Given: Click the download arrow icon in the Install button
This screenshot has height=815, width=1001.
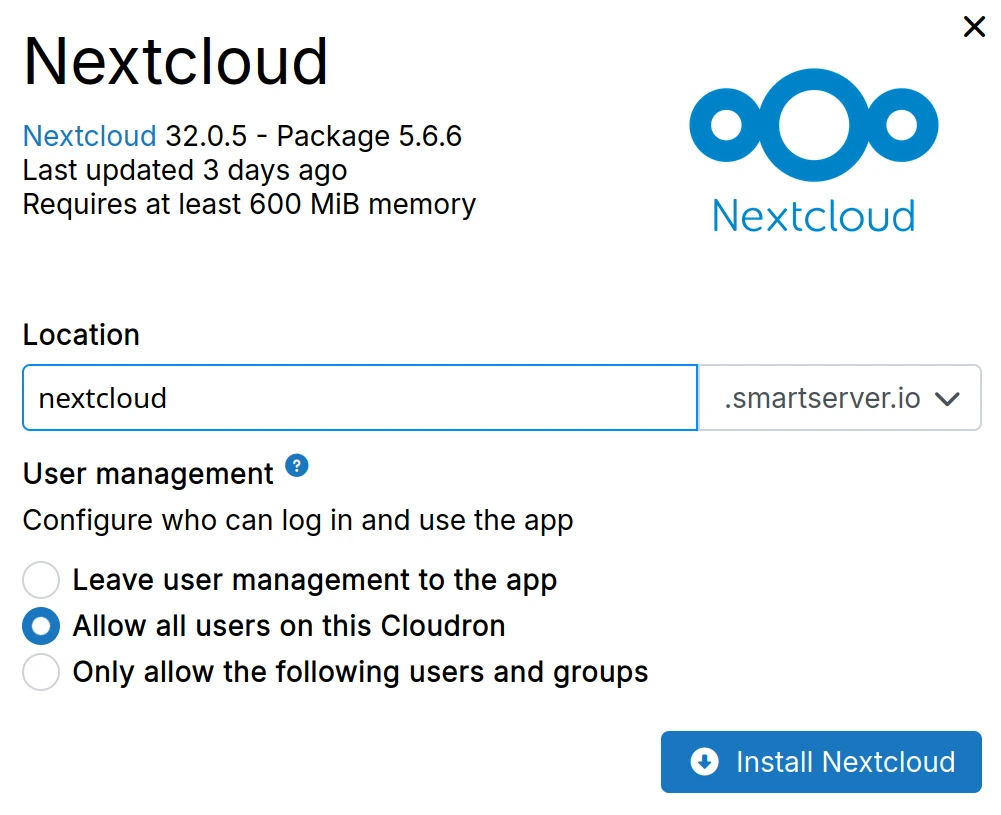Looking at the screenshot, I should click(x=704, y=762).
